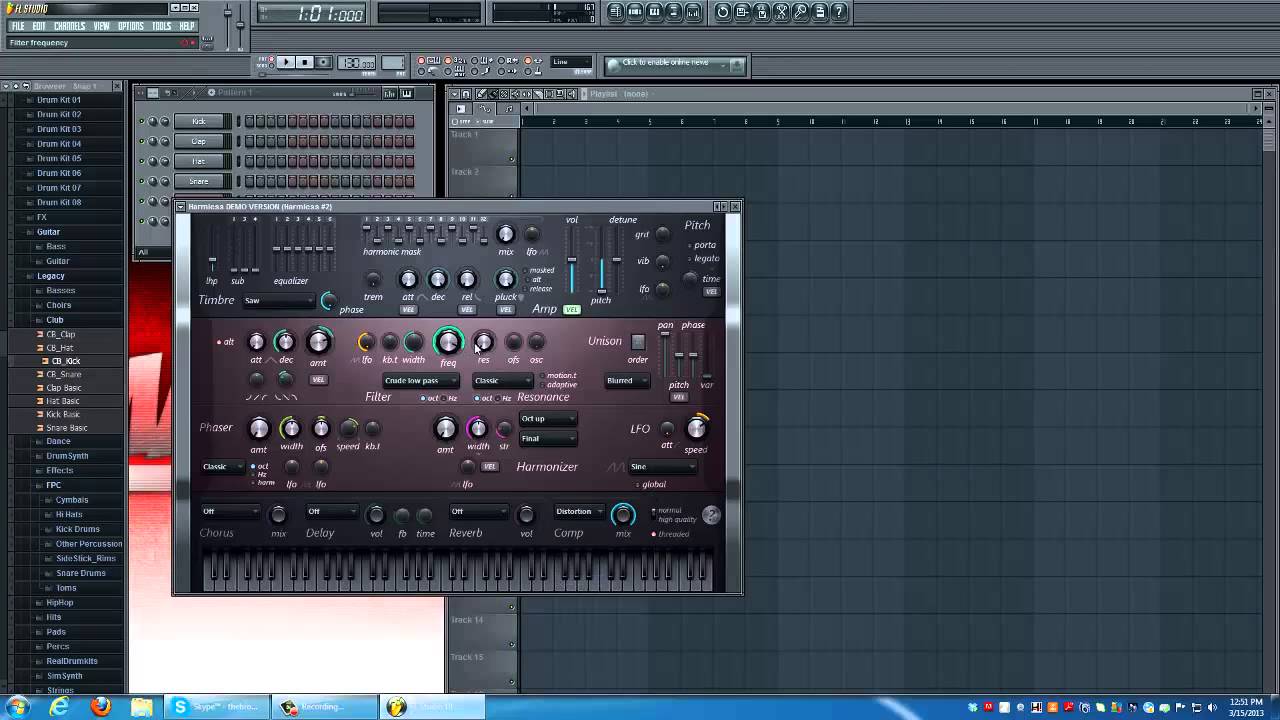
Task: Click the Comp mix knob in Harmless
Action: pos(623,515)
